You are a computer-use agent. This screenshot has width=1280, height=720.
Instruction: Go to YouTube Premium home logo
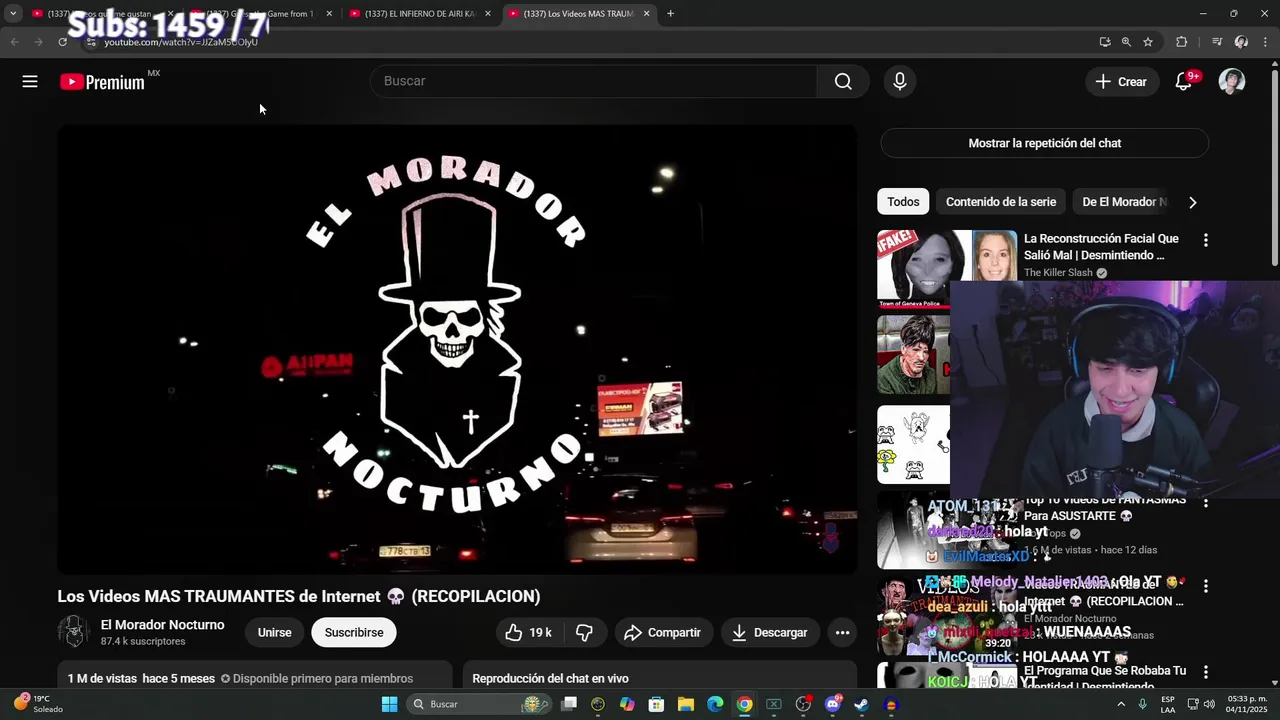click(x=102, y=82)
